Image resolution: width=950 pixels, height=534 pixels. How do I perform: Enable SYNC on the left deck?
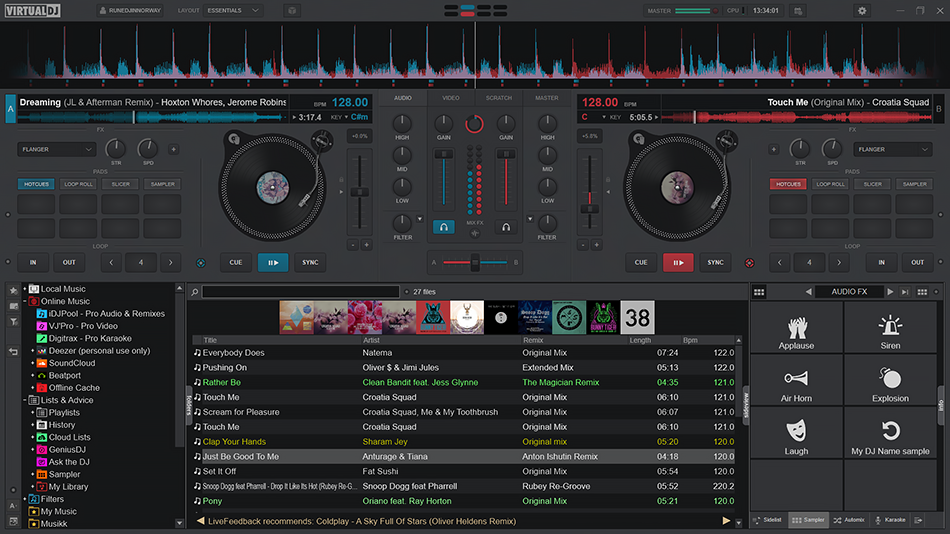310,262
